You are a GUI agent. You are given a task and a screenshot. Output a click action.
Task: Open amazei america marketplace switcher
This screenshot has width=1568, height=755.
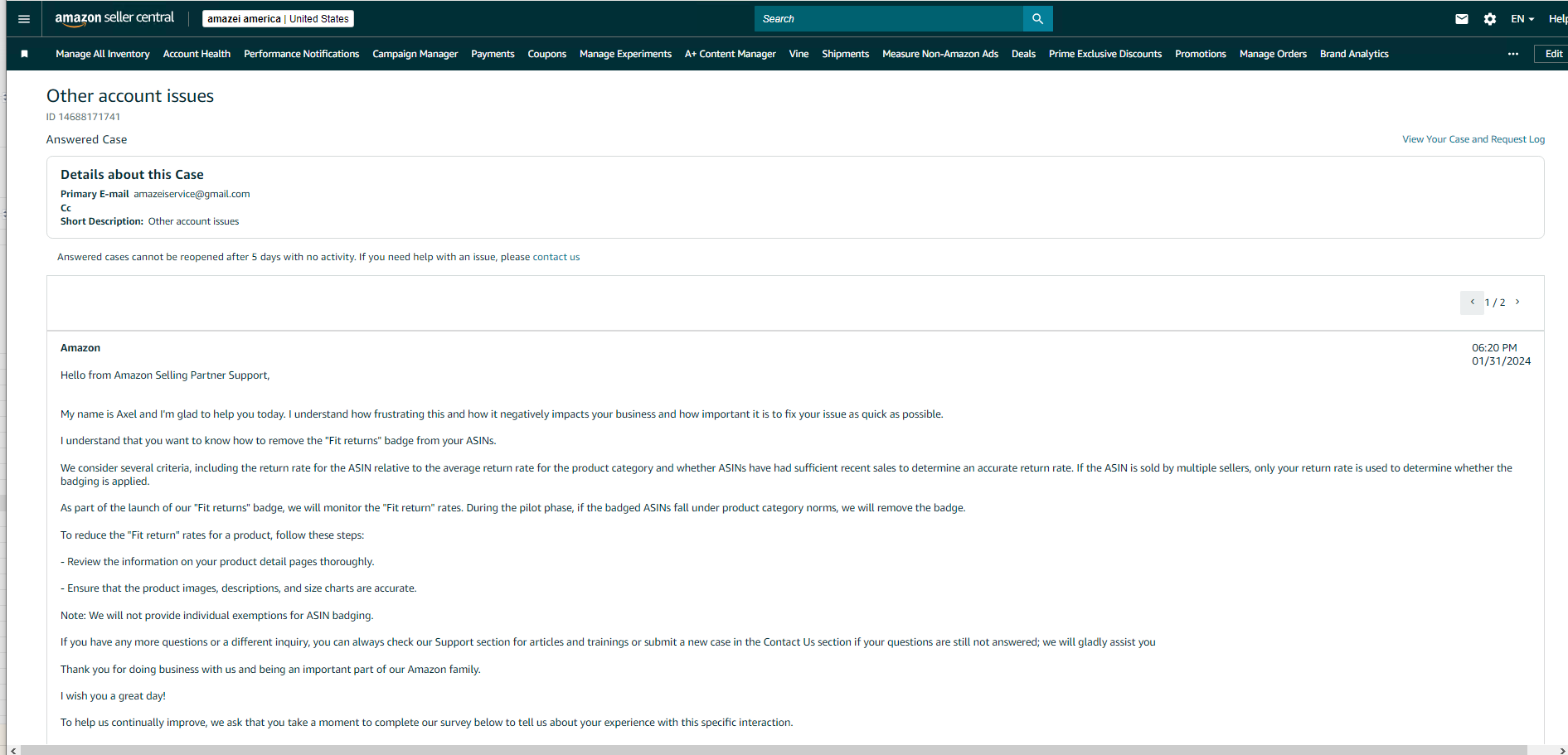[279, 18]
